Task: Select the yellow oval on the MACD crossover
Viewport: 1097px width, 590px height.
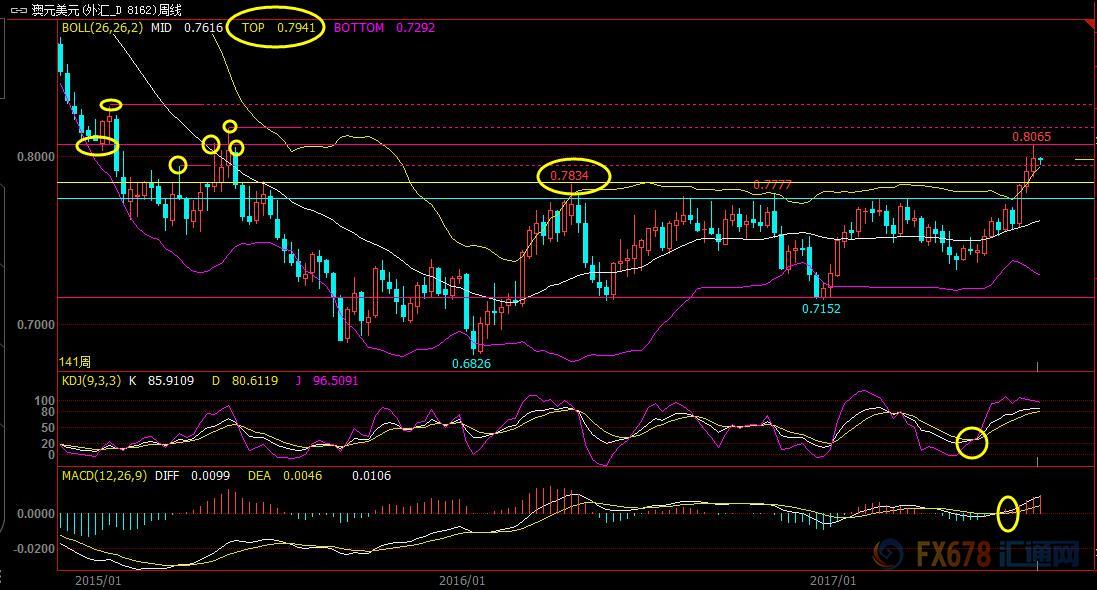Action: (1007, 514)
